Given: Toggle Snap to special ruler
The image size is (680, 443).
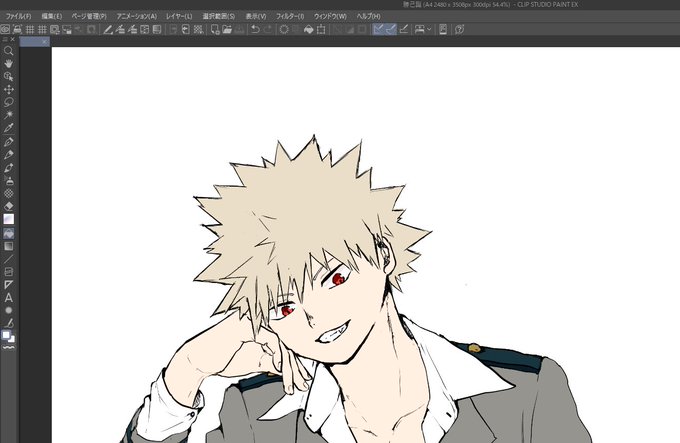Looking at the screenshot, I should pyautogui.click(x=391, y=29).
